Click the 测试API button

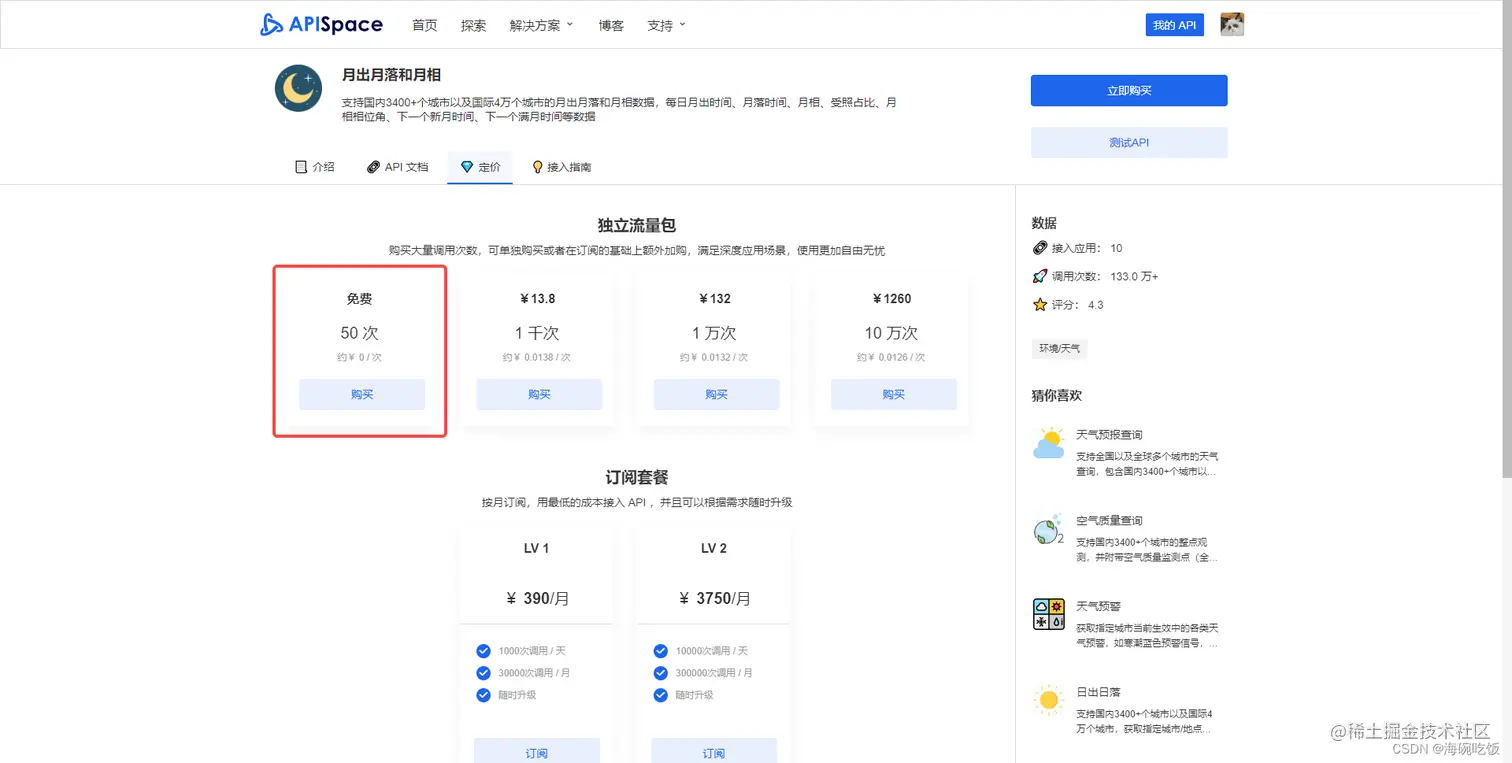pyautogui.click(x=1129, y=142)
